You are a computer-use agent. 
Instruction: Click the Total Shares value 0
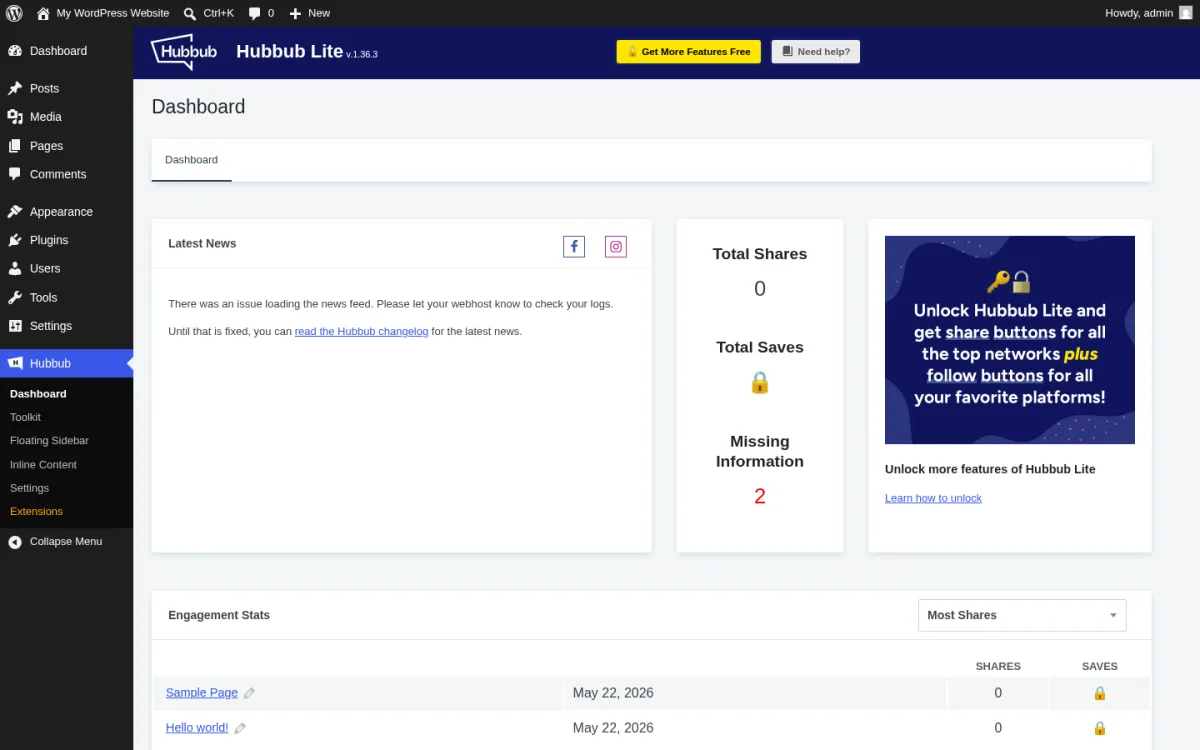coord(760,289)
